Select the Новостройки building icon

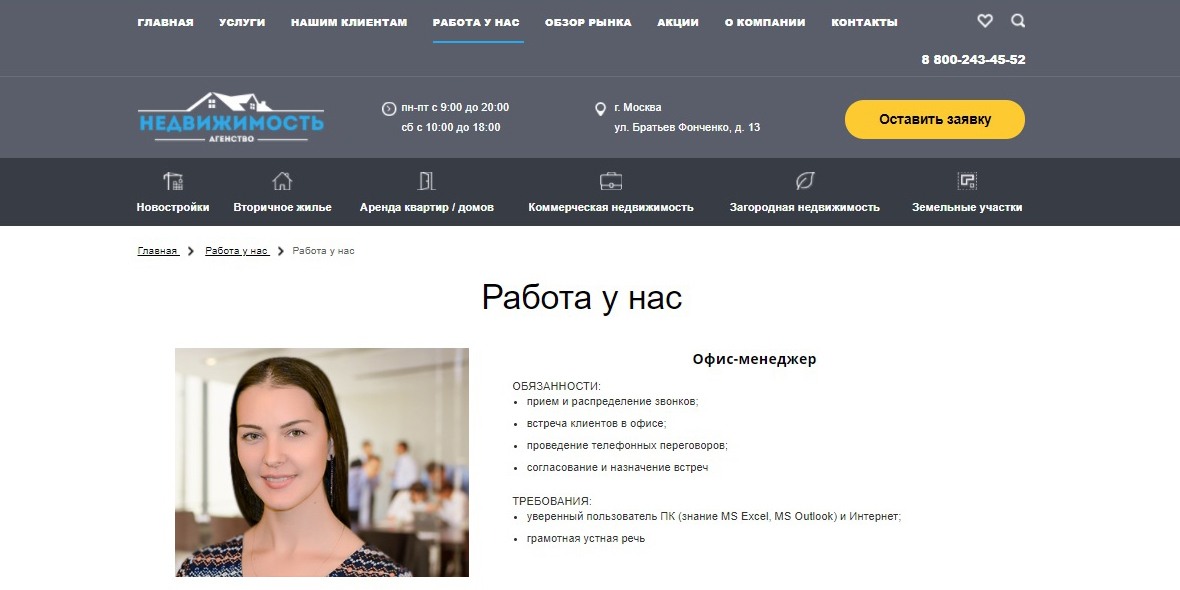point(173,181)
